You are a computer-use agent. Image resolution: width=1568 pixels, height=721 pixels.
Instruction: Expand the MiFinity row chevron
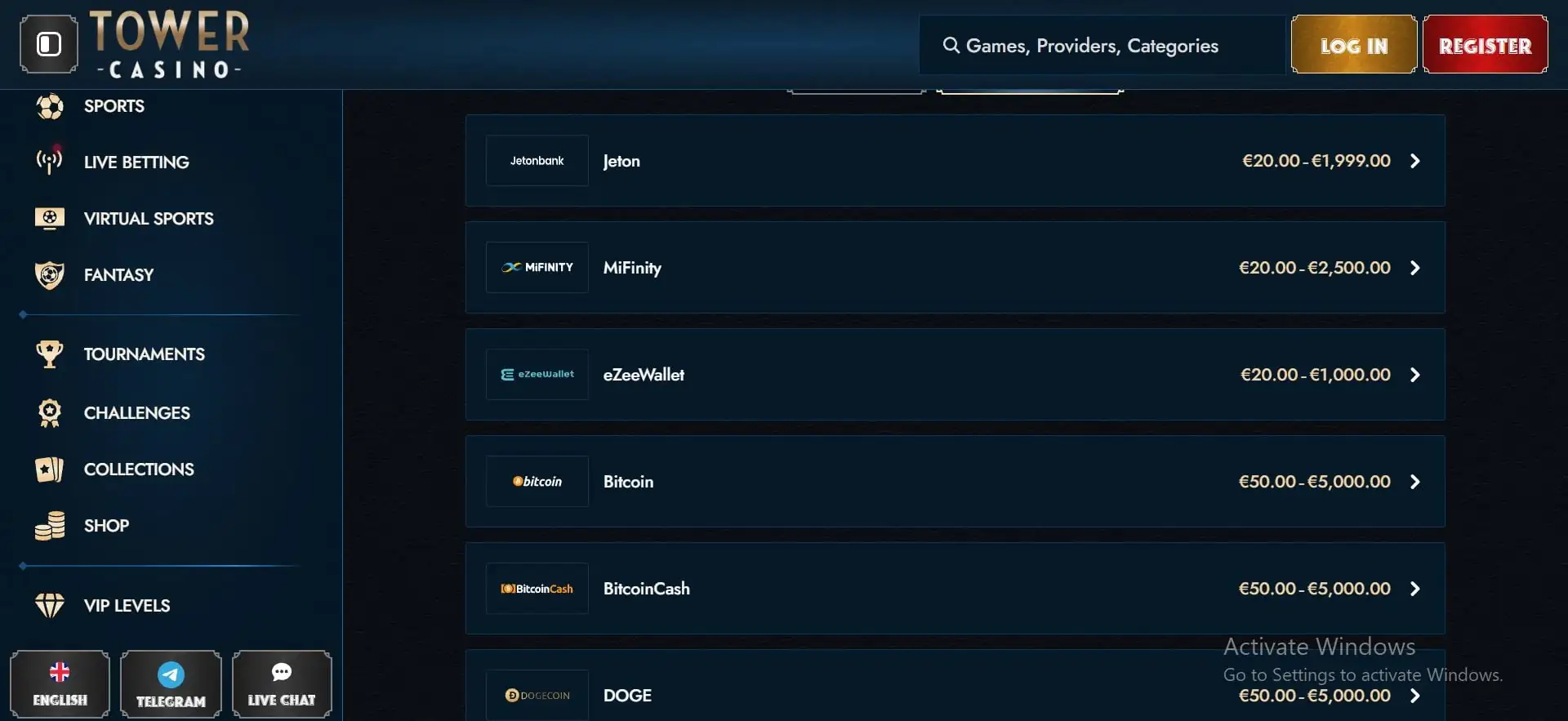(x=1415, y=268)
